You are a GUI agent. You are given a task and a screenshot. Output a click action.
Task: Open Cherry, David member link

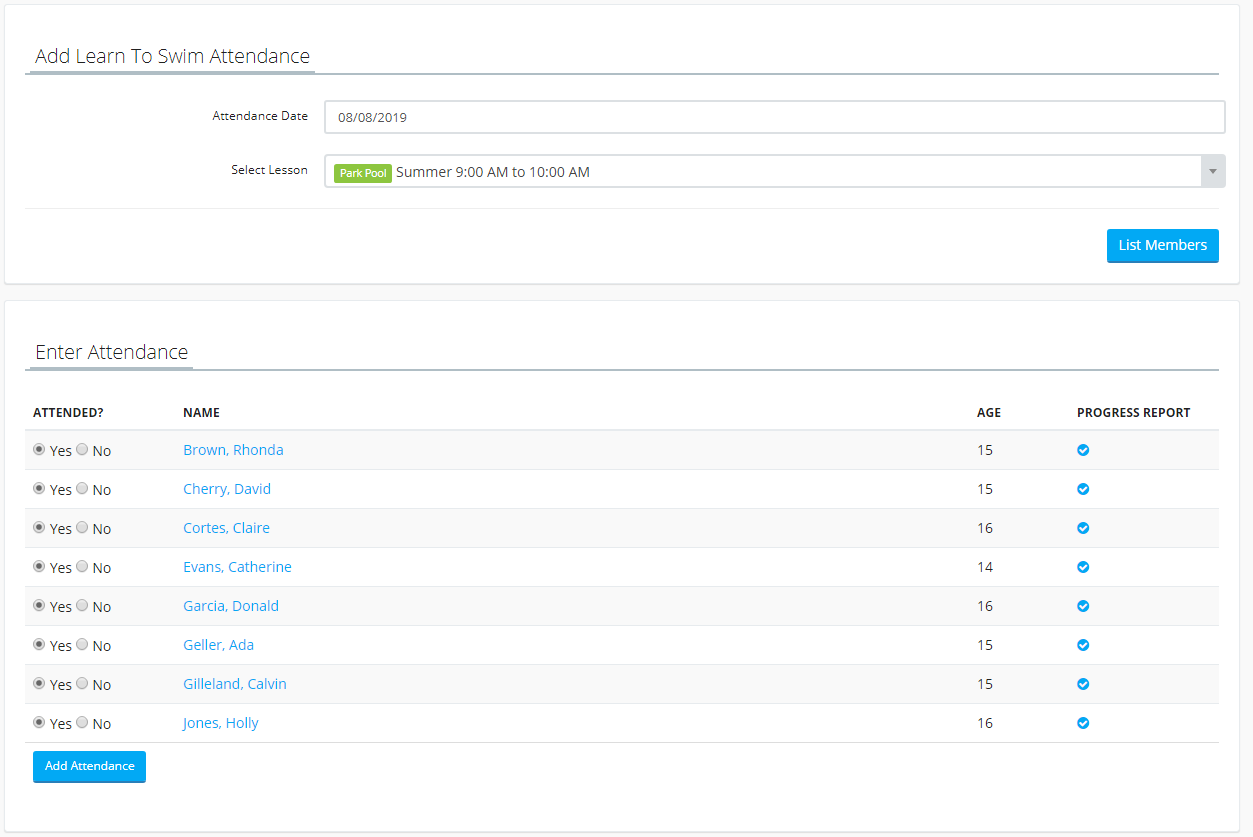coord(227,489)
